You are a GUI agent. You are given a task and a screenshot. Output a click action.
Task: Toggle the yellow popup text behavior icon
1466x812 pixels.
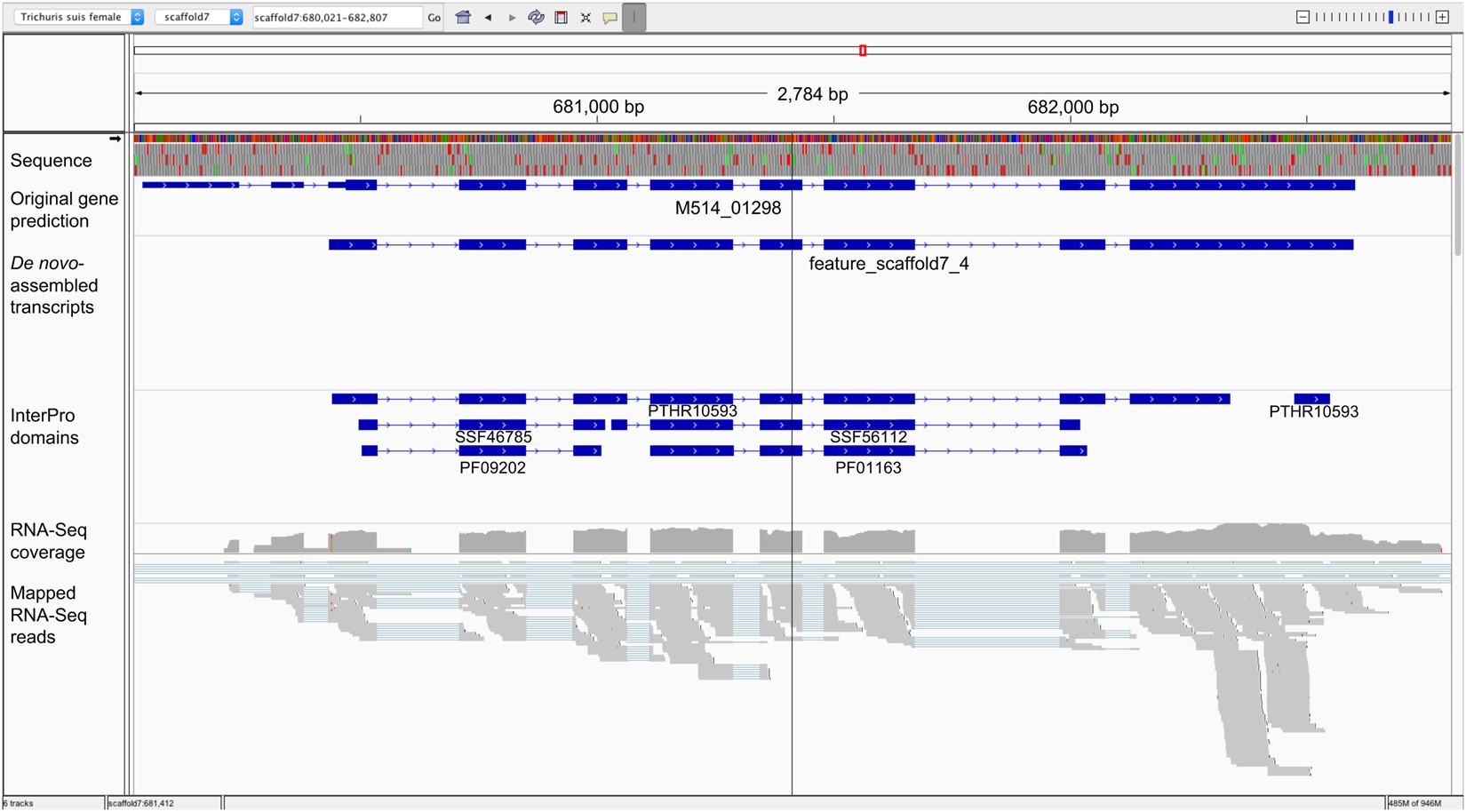[x=610, y=17]
